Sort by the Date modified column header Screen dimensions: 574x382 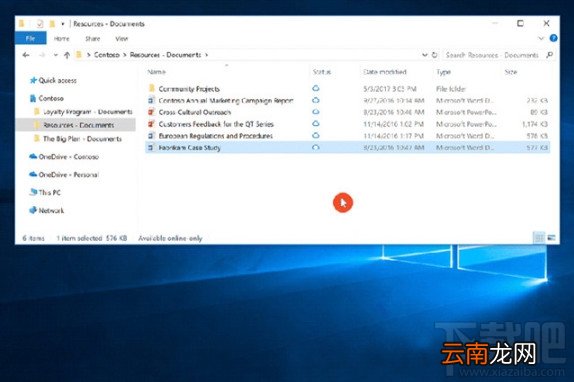[385, 72]
